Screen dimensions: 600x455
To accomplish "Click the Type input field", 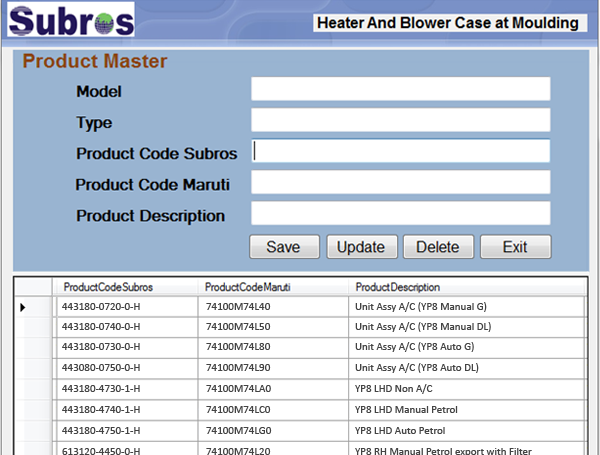I will [x=401, y=120].
